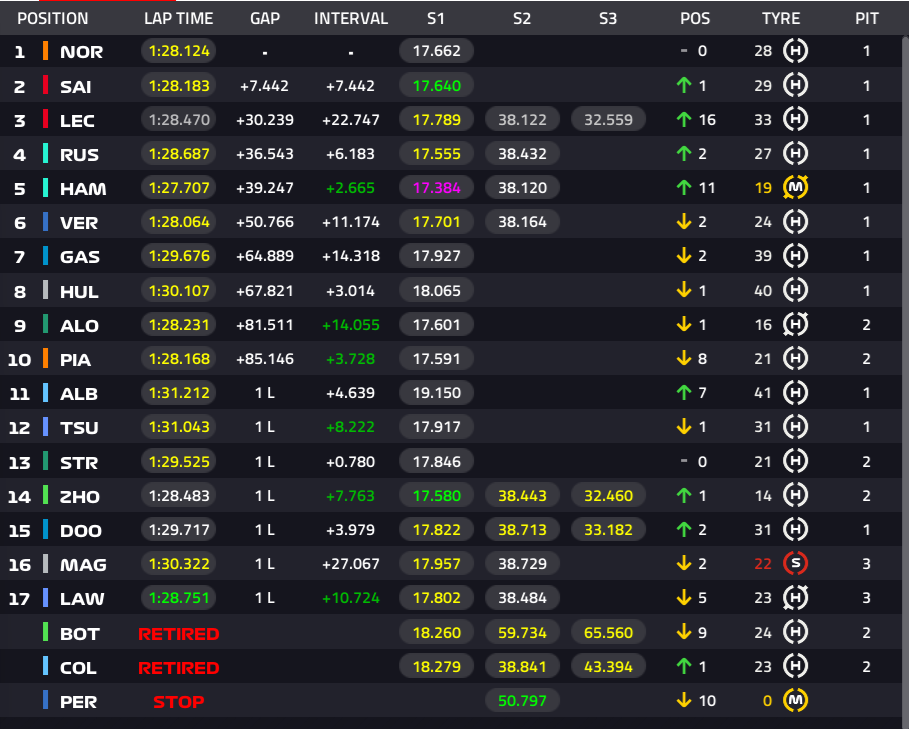This screenshot has width=909, height=729.
Task: Click the medium tyre icon in PER row
Action: click(795, 700)
